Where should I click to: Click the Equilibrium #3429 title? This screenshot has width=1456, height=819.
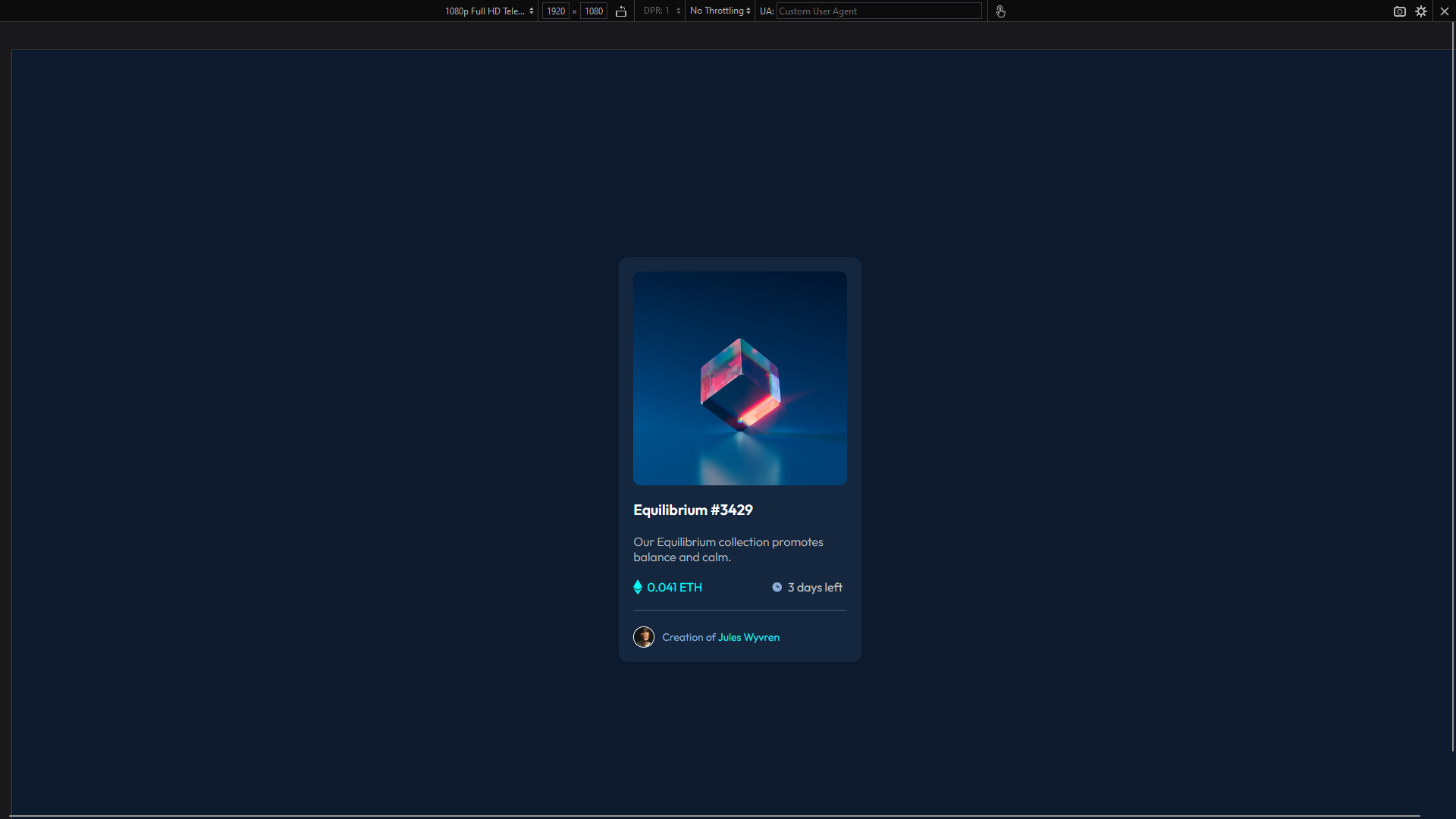tap(693, 510)
